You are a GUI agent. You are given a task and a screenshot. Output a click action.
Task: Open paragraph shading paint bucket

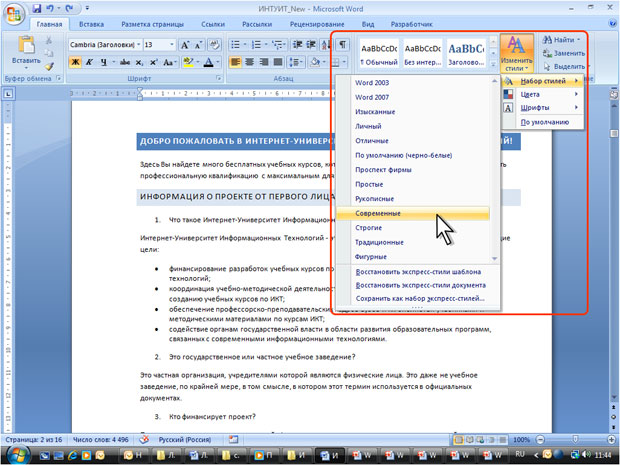pos(315,62)
